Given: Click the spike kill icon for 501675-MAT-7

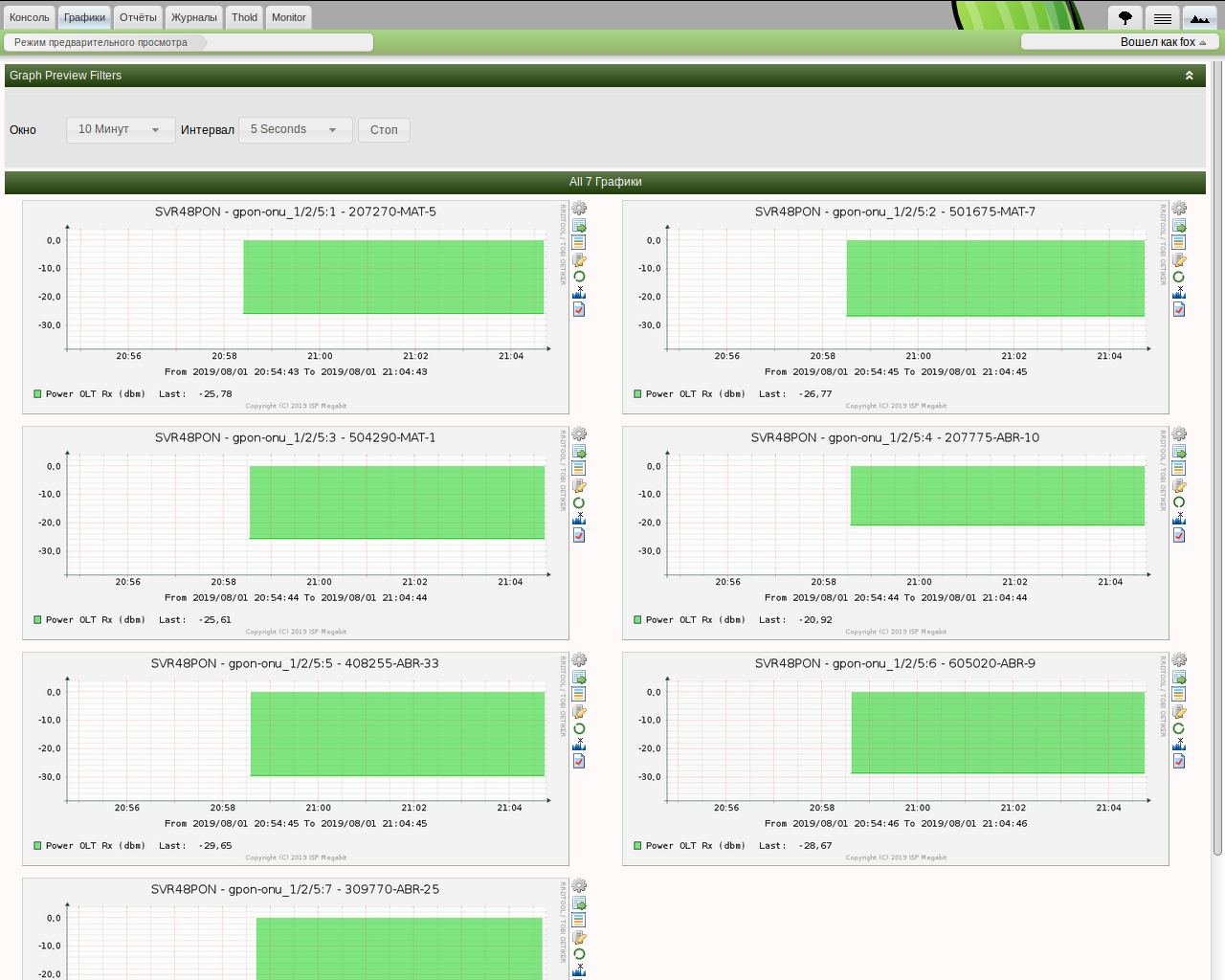Looking at the screenshot, I should [1179, 293].
